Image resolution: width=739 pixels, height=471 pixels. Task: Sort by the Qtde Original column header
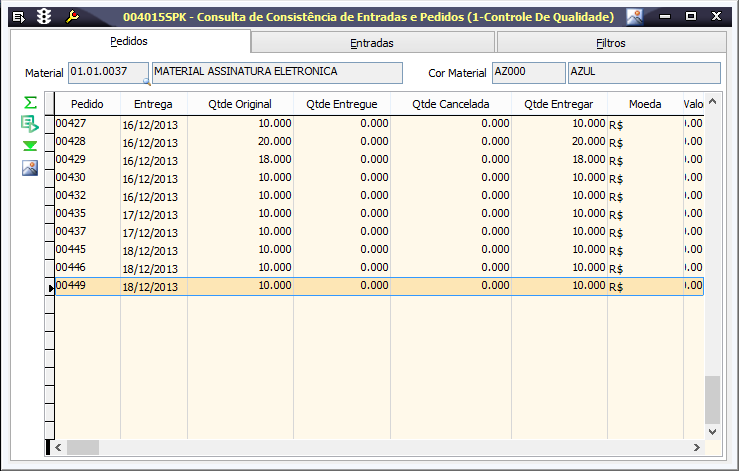tap(240, 104)
